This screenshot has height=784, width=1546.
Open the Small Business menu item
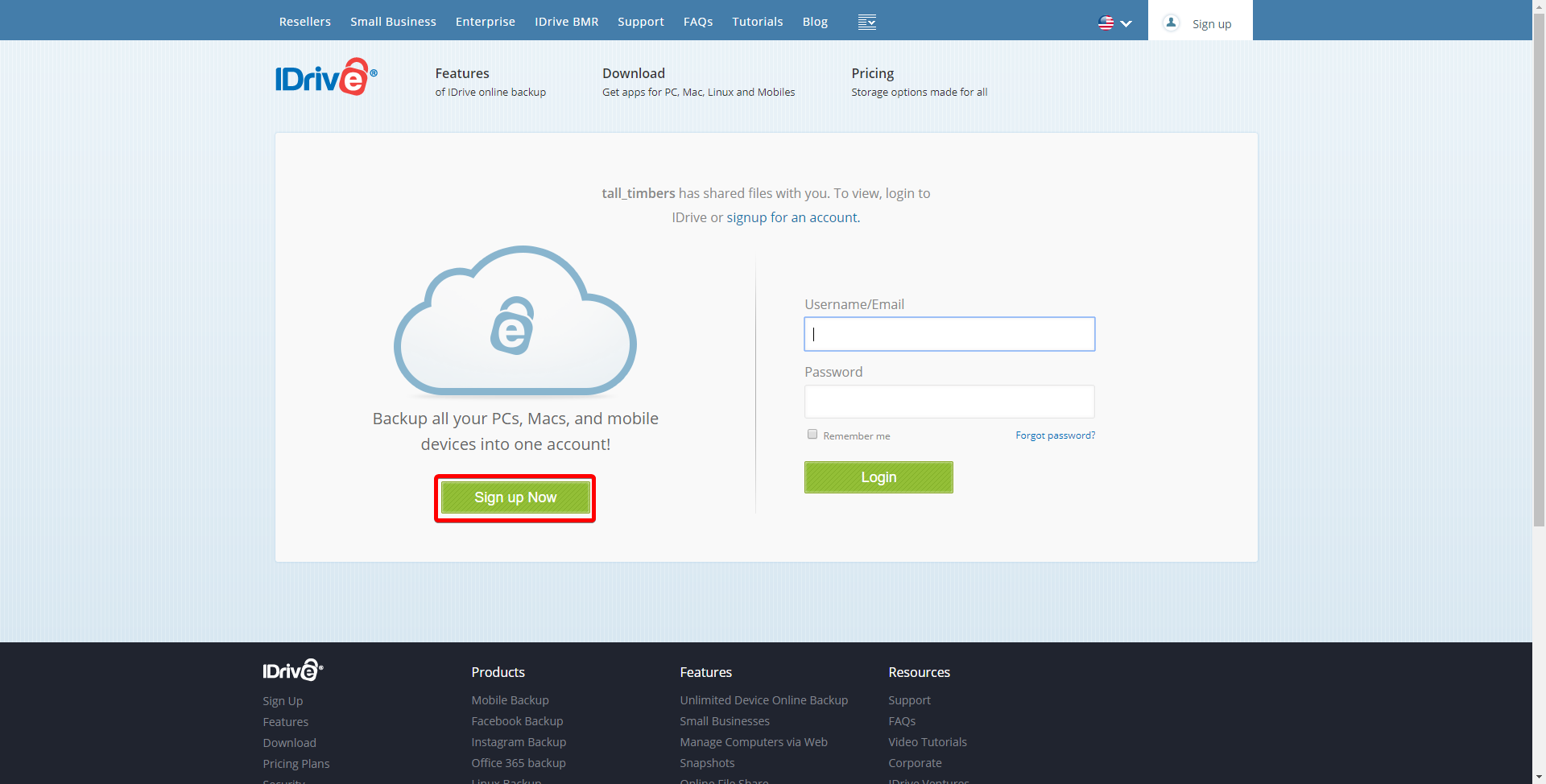(393, 22)
